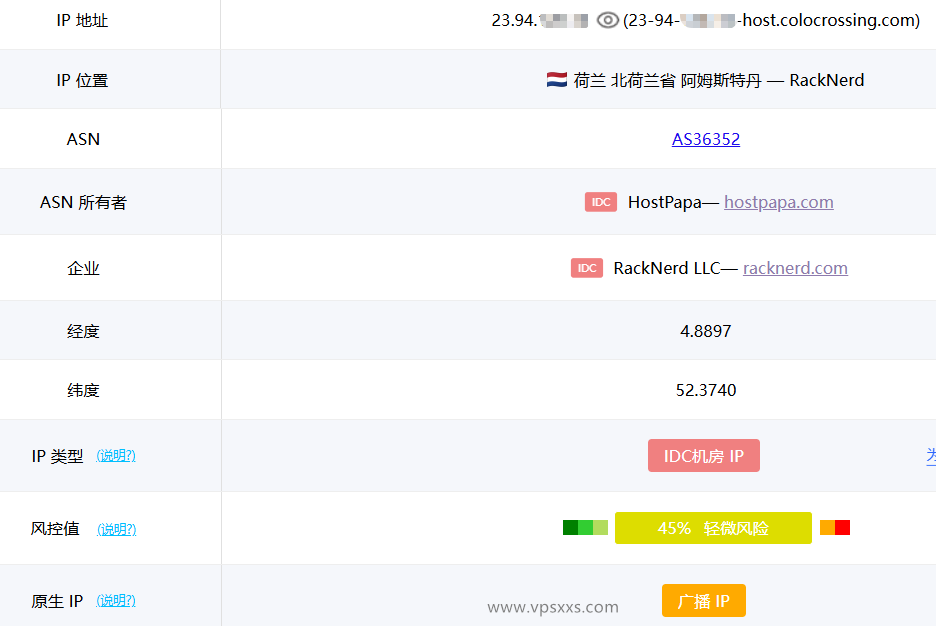Open the explanation link next to 风控值

click(x=117, y=529)
